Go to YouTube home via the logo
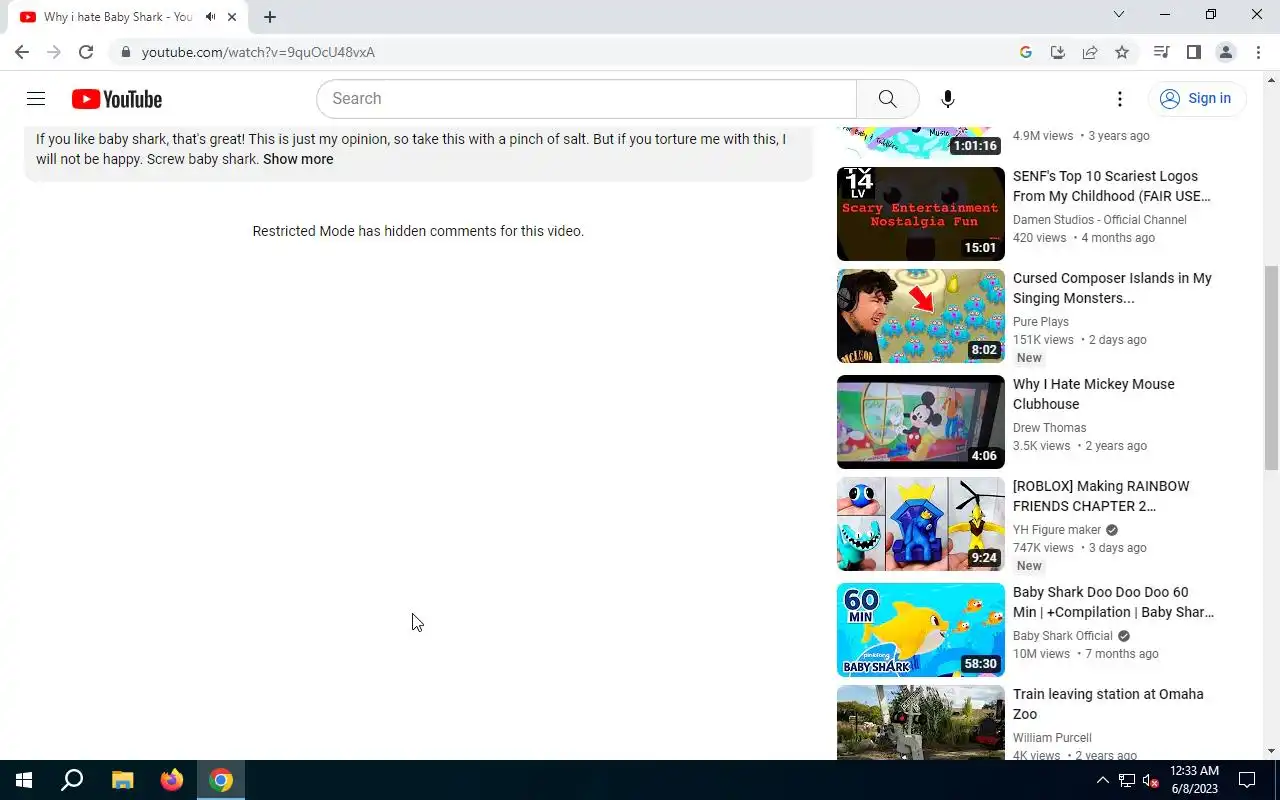Viewport: 1280px width, 800px height. [117, 99]
